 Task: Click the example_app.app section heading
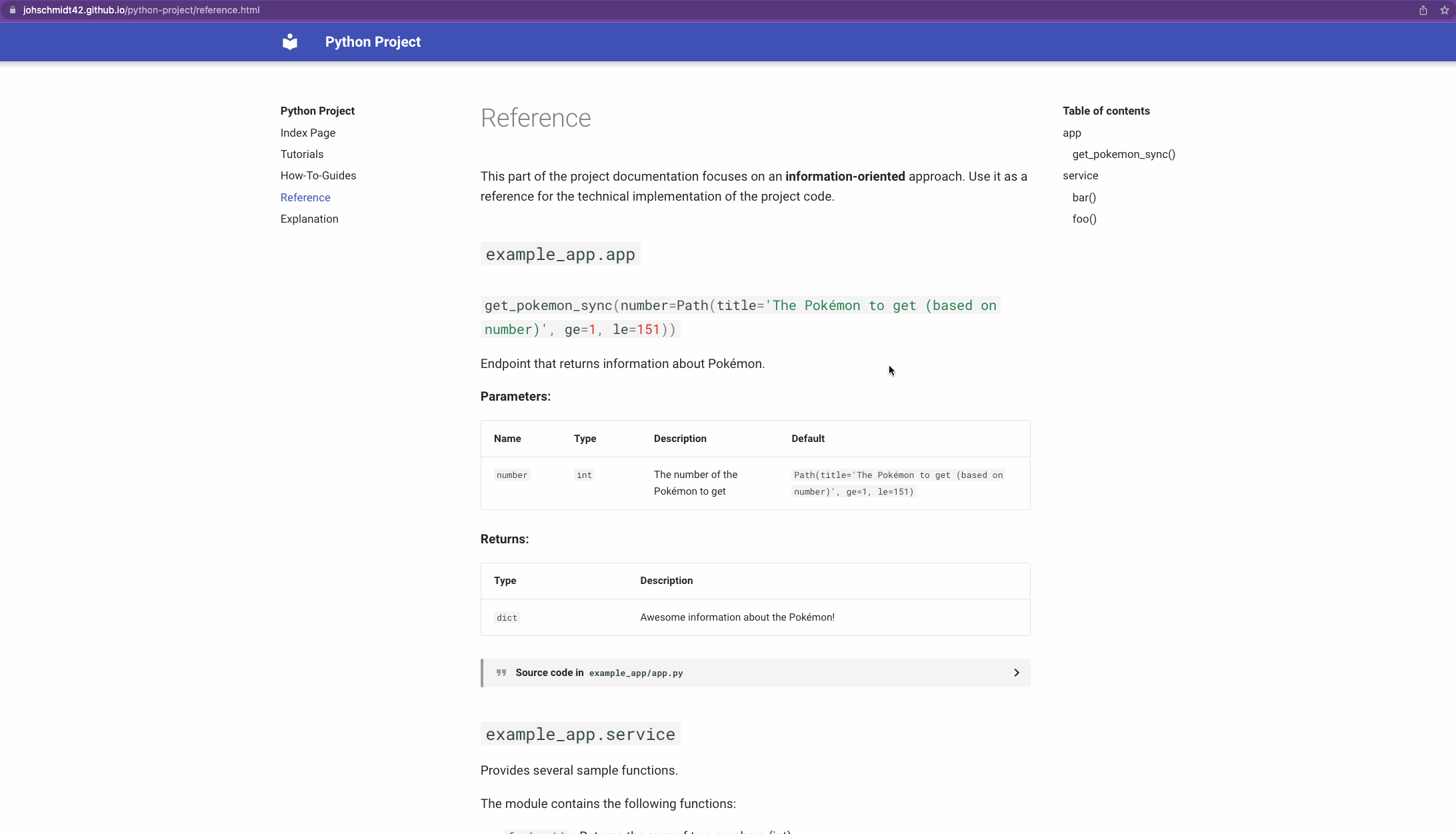coord(559,254)
